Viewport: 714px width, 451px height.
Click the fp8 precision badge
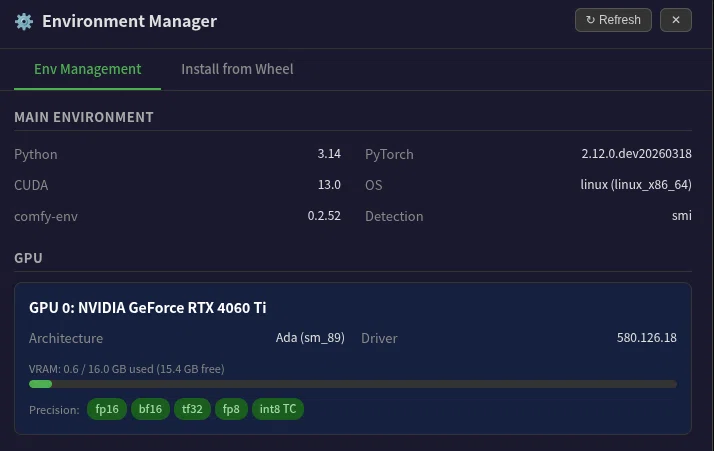(x=231, y=409)
